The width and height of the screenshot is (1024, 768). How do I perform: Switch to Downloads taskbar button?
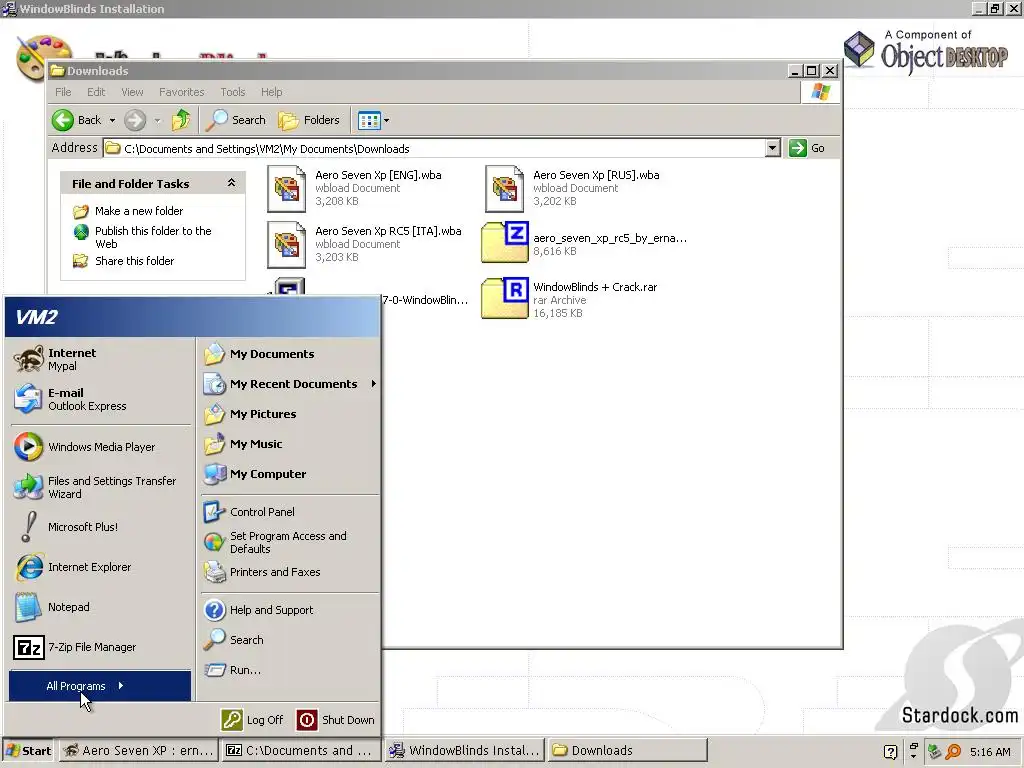point(628,751)
